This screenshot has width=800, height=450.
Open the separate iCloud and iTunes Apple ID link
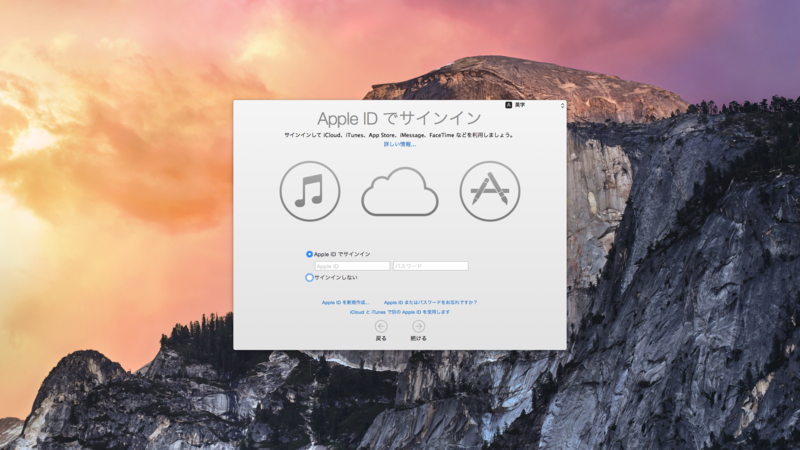[x=400, y=312]
